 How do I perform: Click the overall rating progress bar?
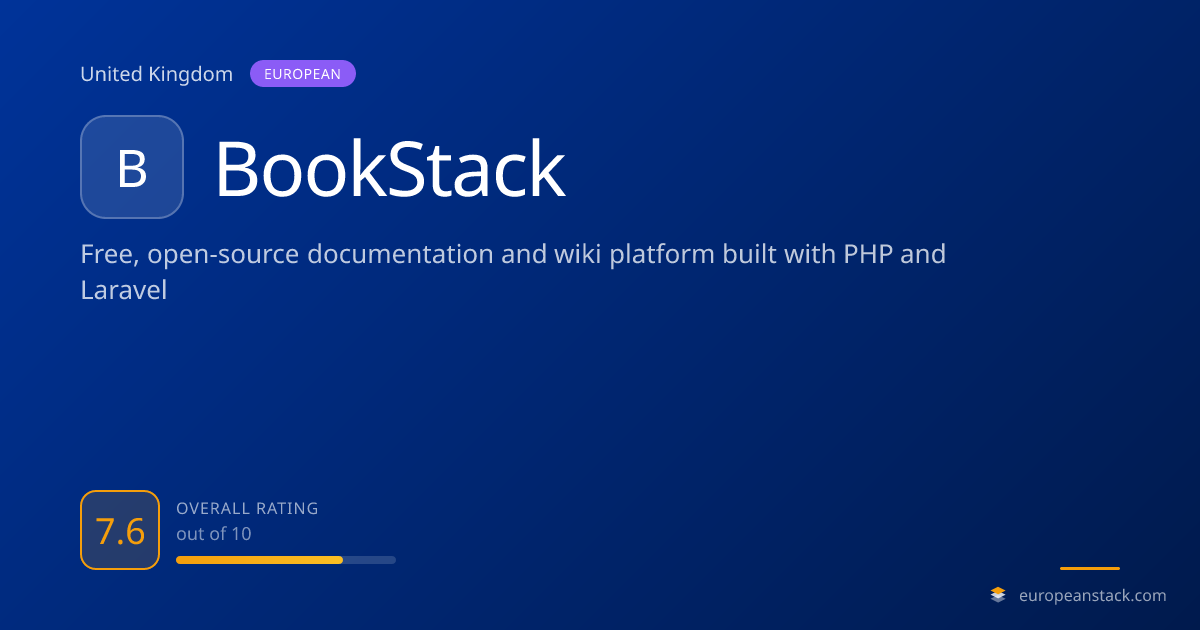point(286,560)
